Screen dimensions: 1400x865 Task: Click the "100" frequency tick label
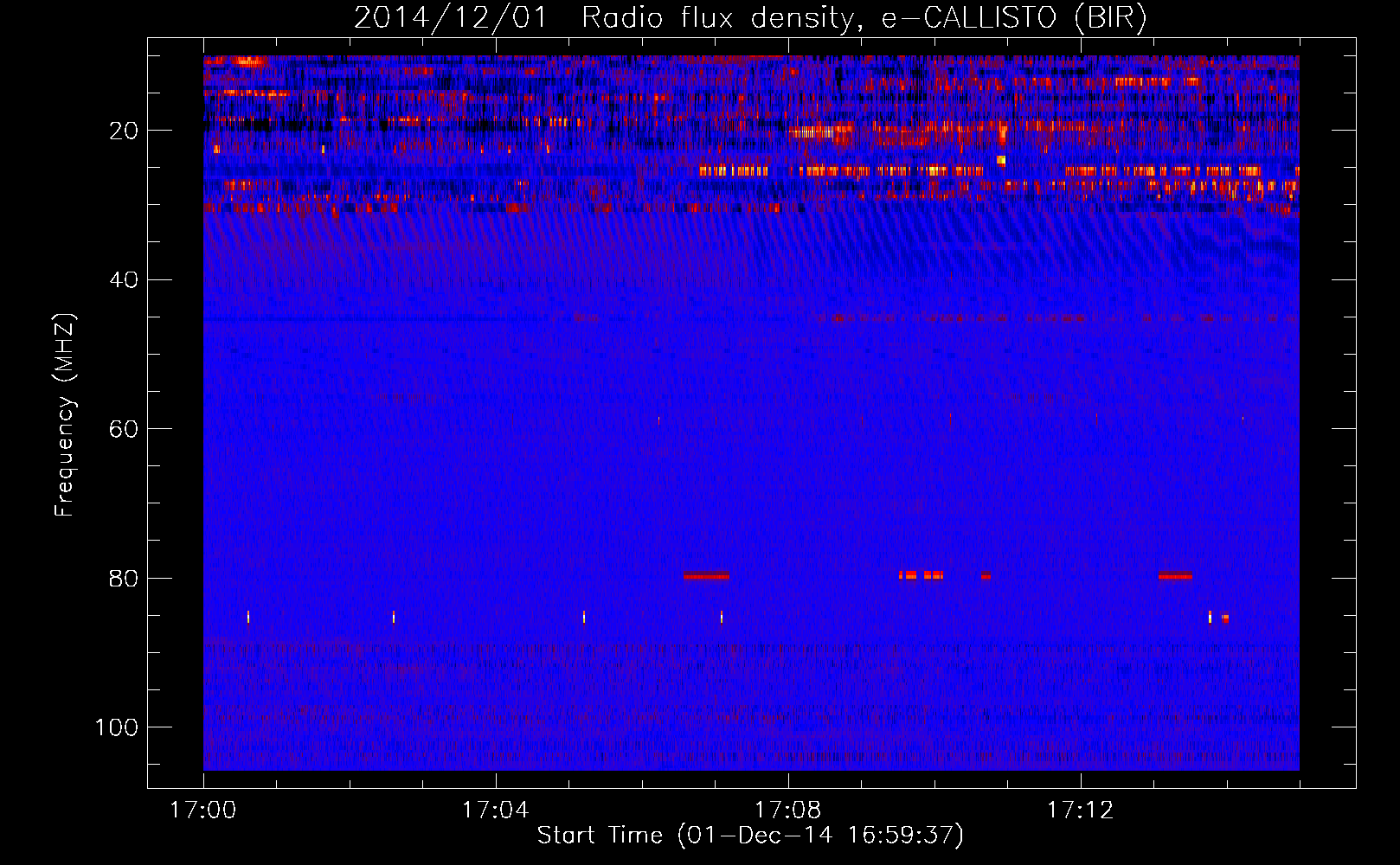[117, 727]
